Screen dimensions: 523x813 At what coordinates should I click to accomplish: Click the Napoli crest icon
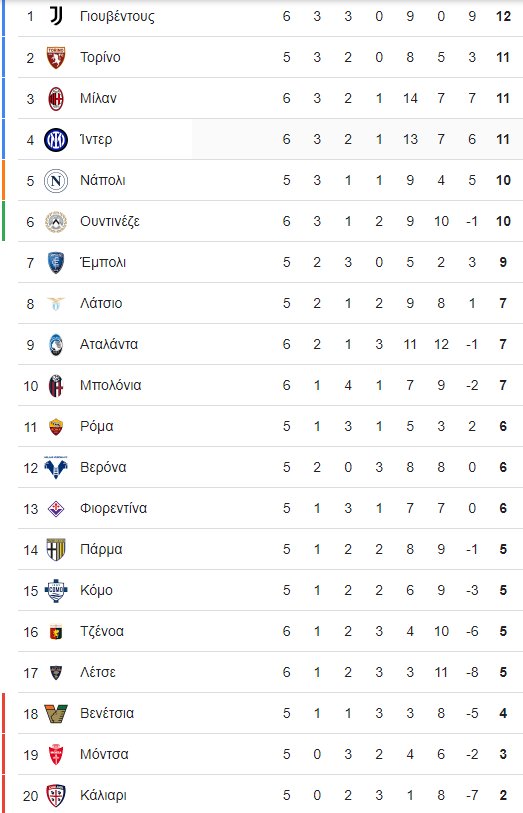tap(56, 180)
